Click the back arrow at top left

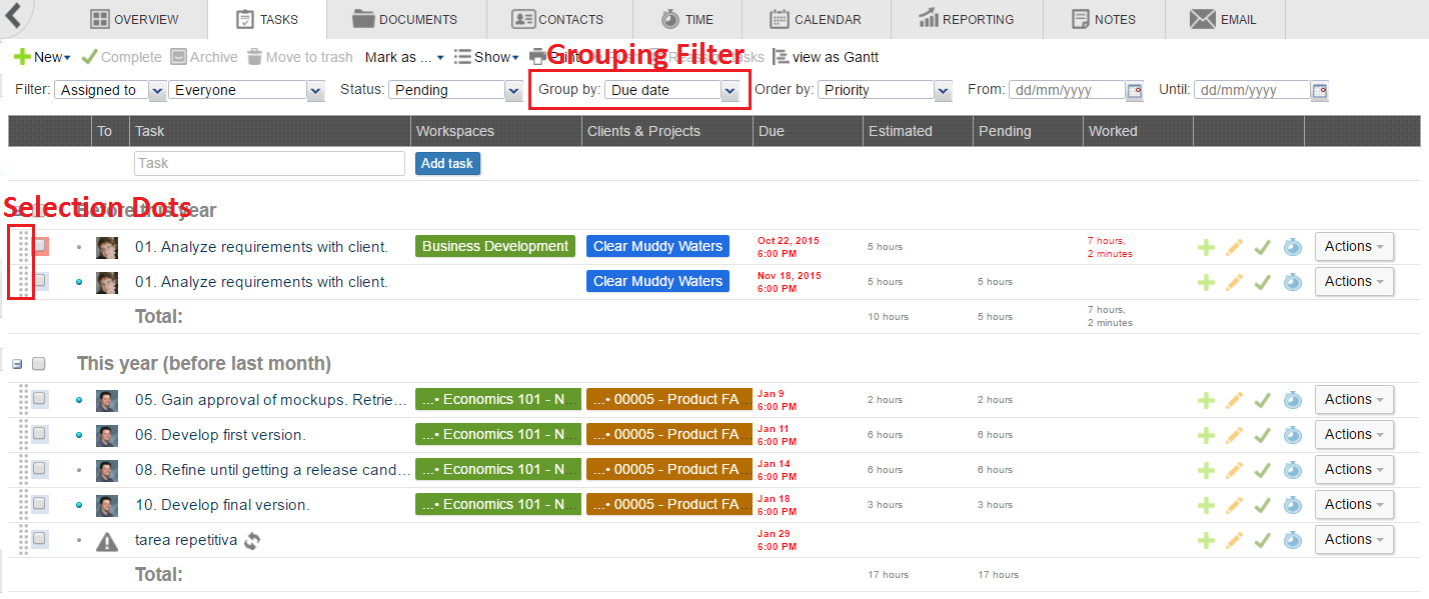(14, 17)
